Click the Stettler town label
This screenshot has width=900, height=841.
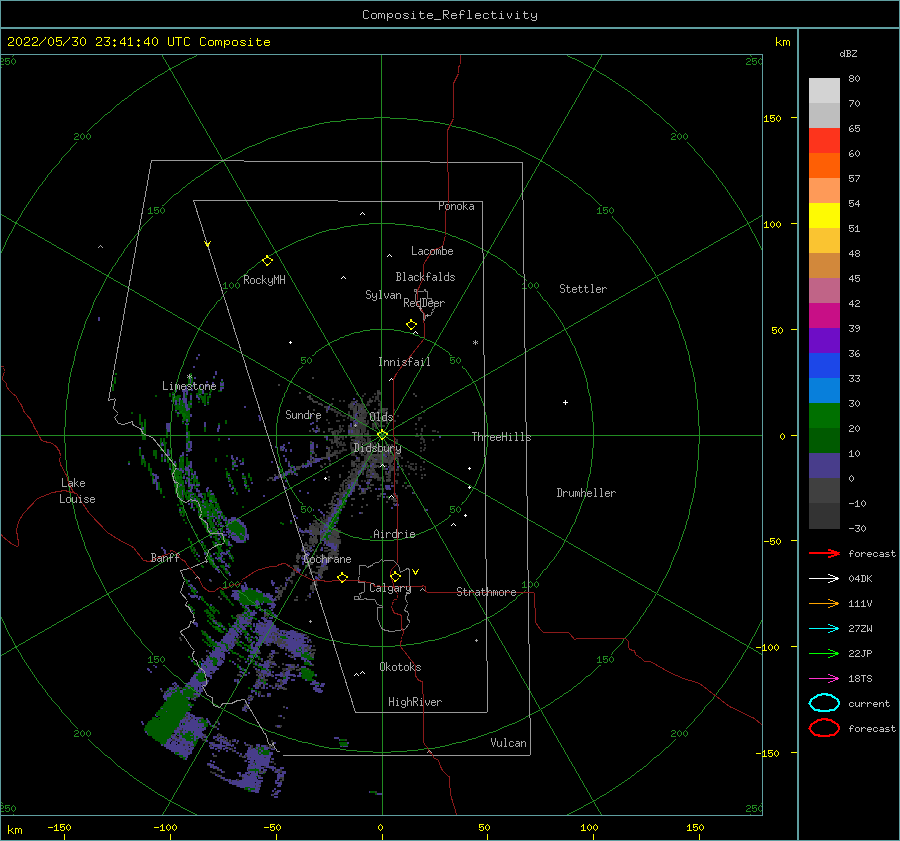pos(583,289)
